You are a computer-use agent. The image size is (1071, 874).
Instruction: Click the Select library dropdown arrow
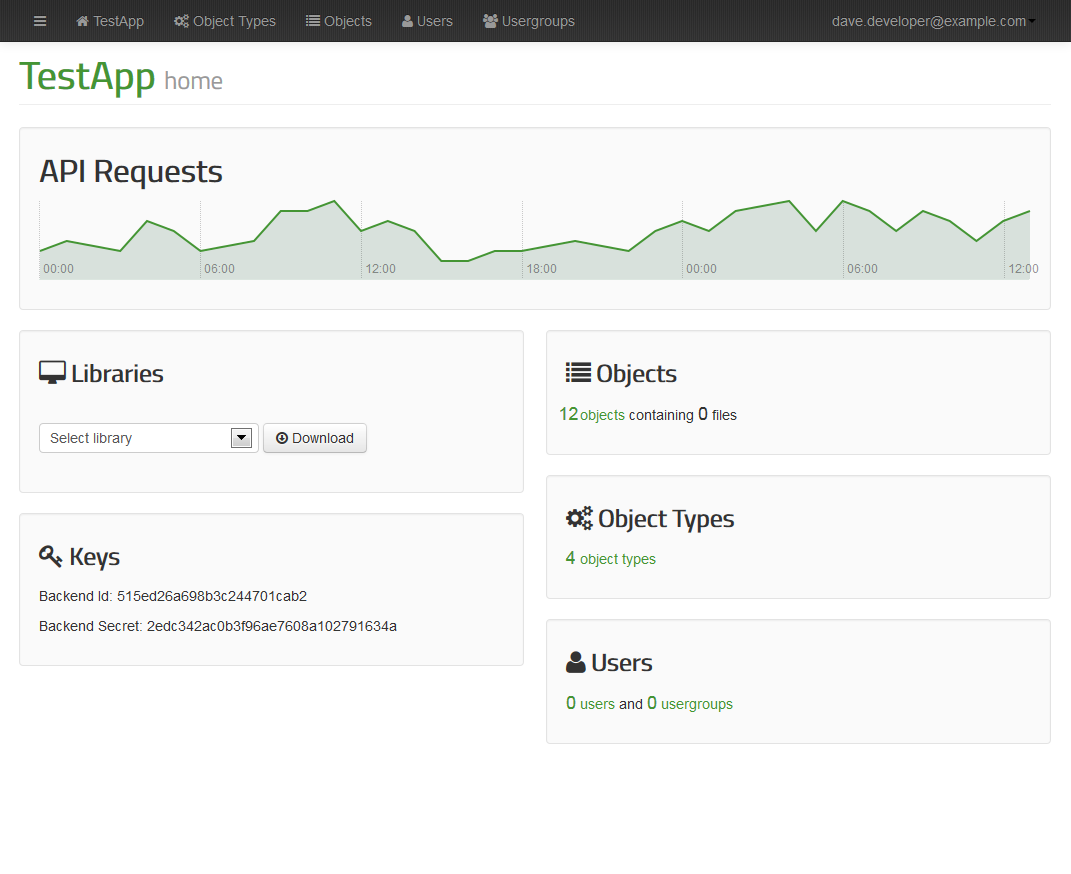[240, 438]
